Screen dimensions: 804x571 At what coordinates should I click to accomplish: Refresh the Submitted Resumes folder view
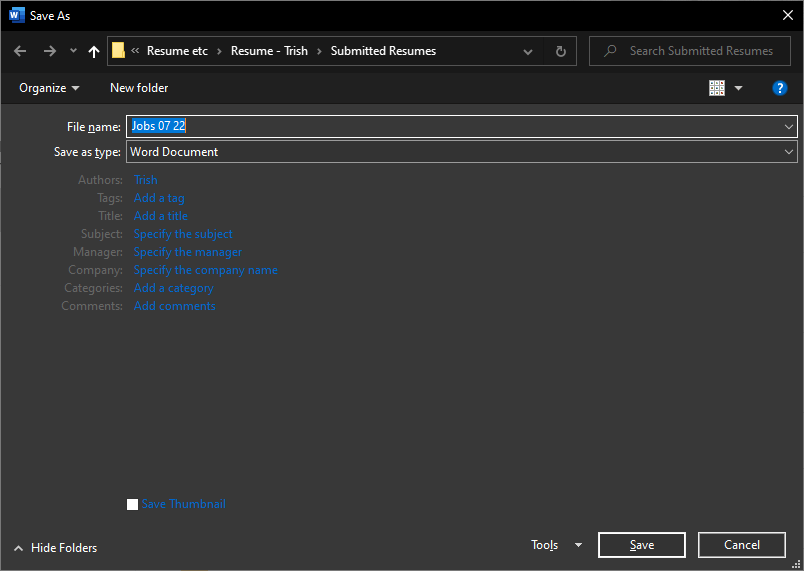(x=560, y=51)
